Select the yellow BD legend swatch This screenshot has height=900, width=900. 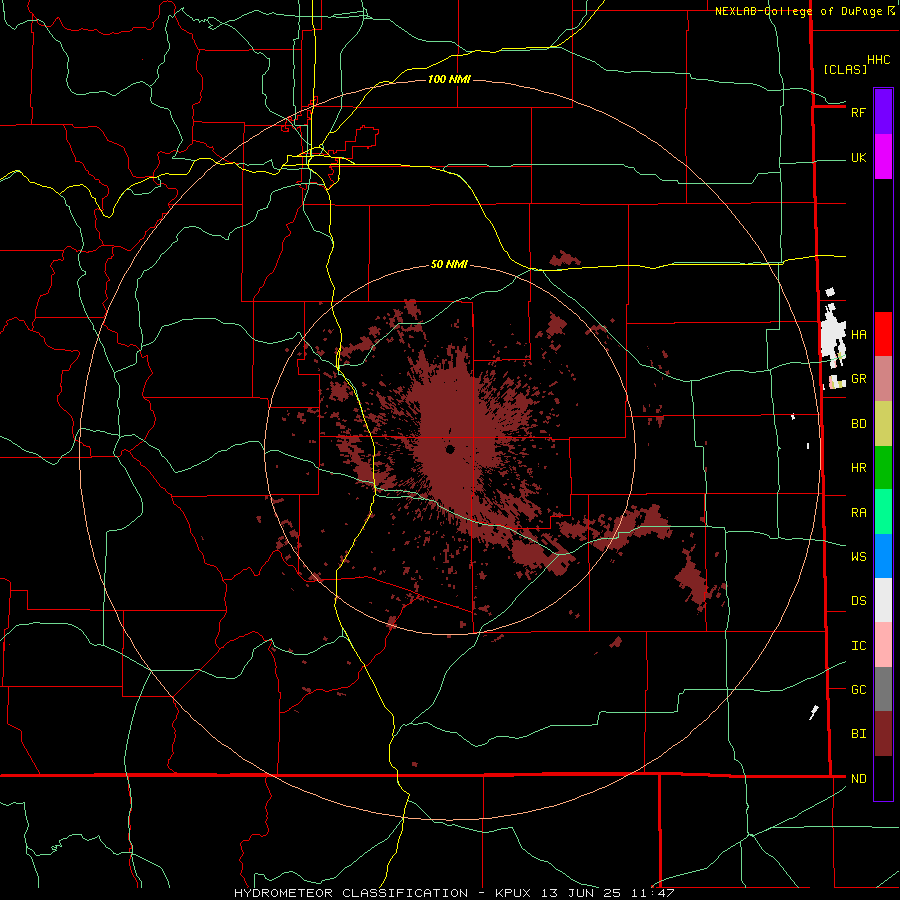(x=883, y=424)
